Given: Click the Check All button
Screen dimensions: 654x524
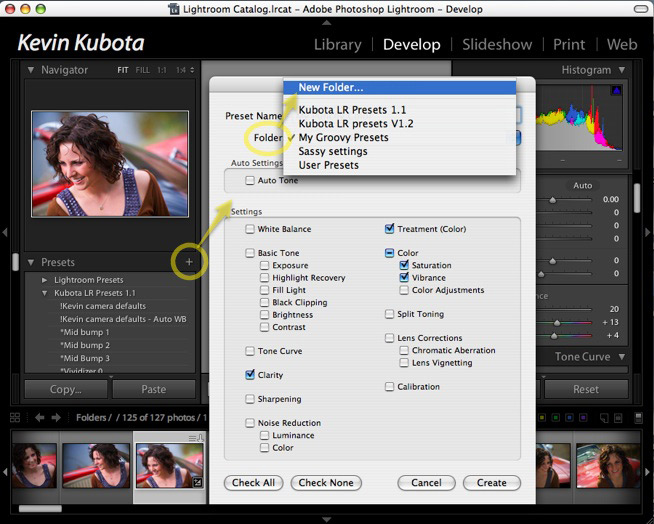Looking at the screenshot, I should (254, 483).
